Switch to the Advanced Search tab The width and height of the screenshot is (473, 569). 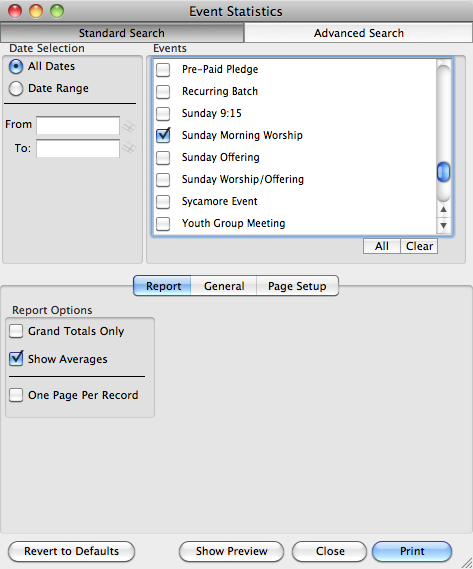358,33
